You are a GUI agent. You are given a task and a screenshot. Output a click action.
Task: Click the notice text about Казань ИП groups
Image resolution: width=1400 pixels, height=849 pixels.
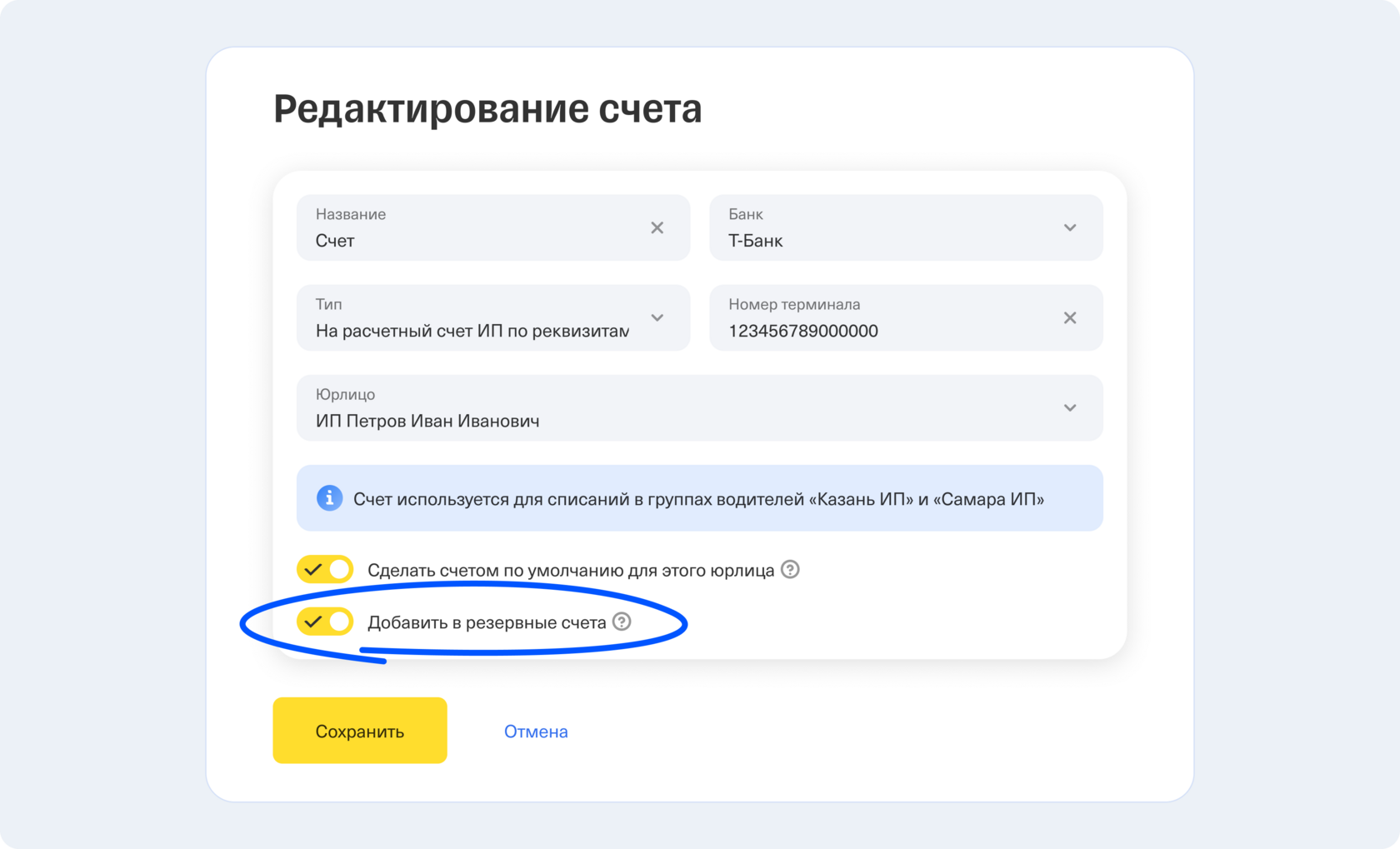click(698, 499)
